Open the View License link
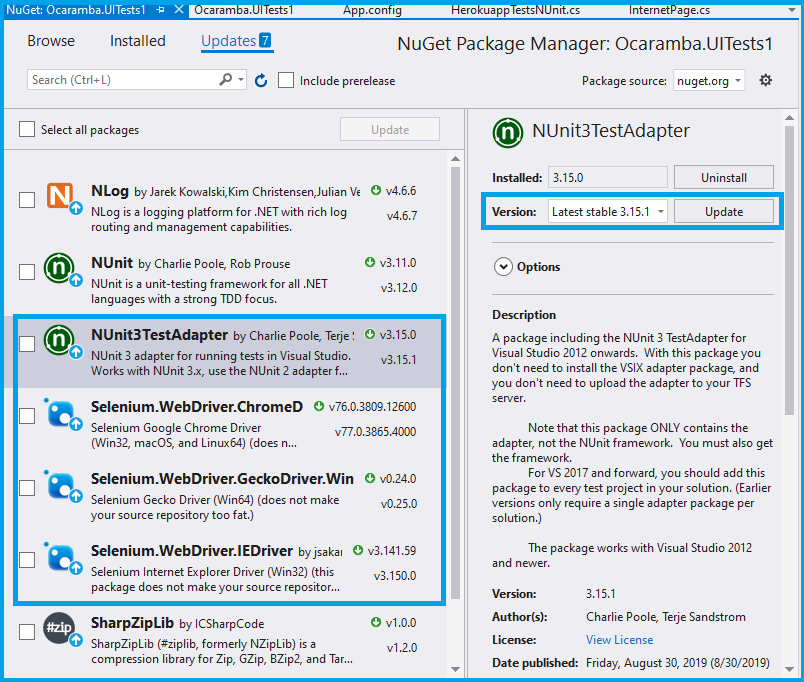The image size is (804, 682). coord(619,640)
